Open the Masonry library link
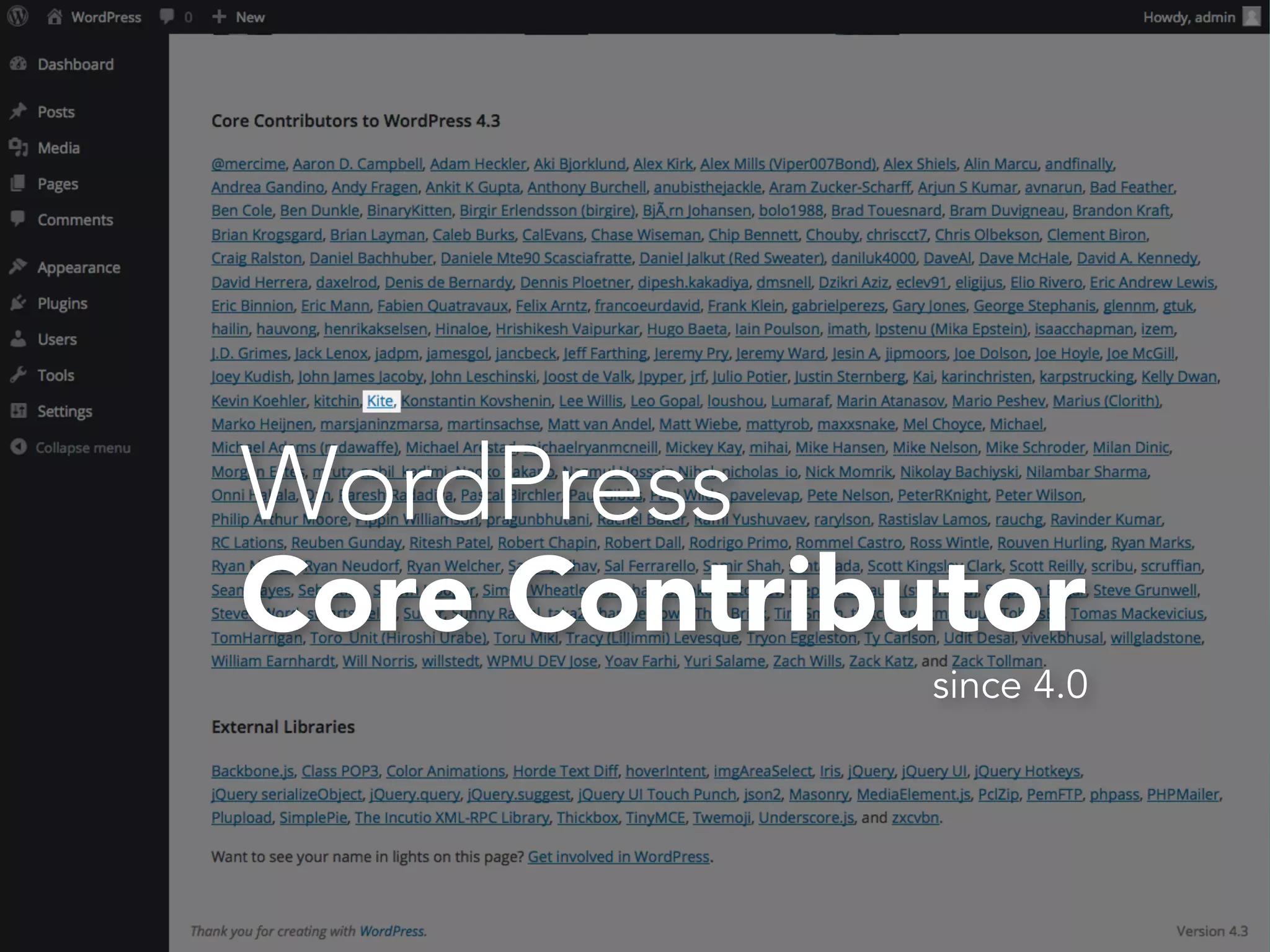This screenshot has height=952, width=1270. 819,795
